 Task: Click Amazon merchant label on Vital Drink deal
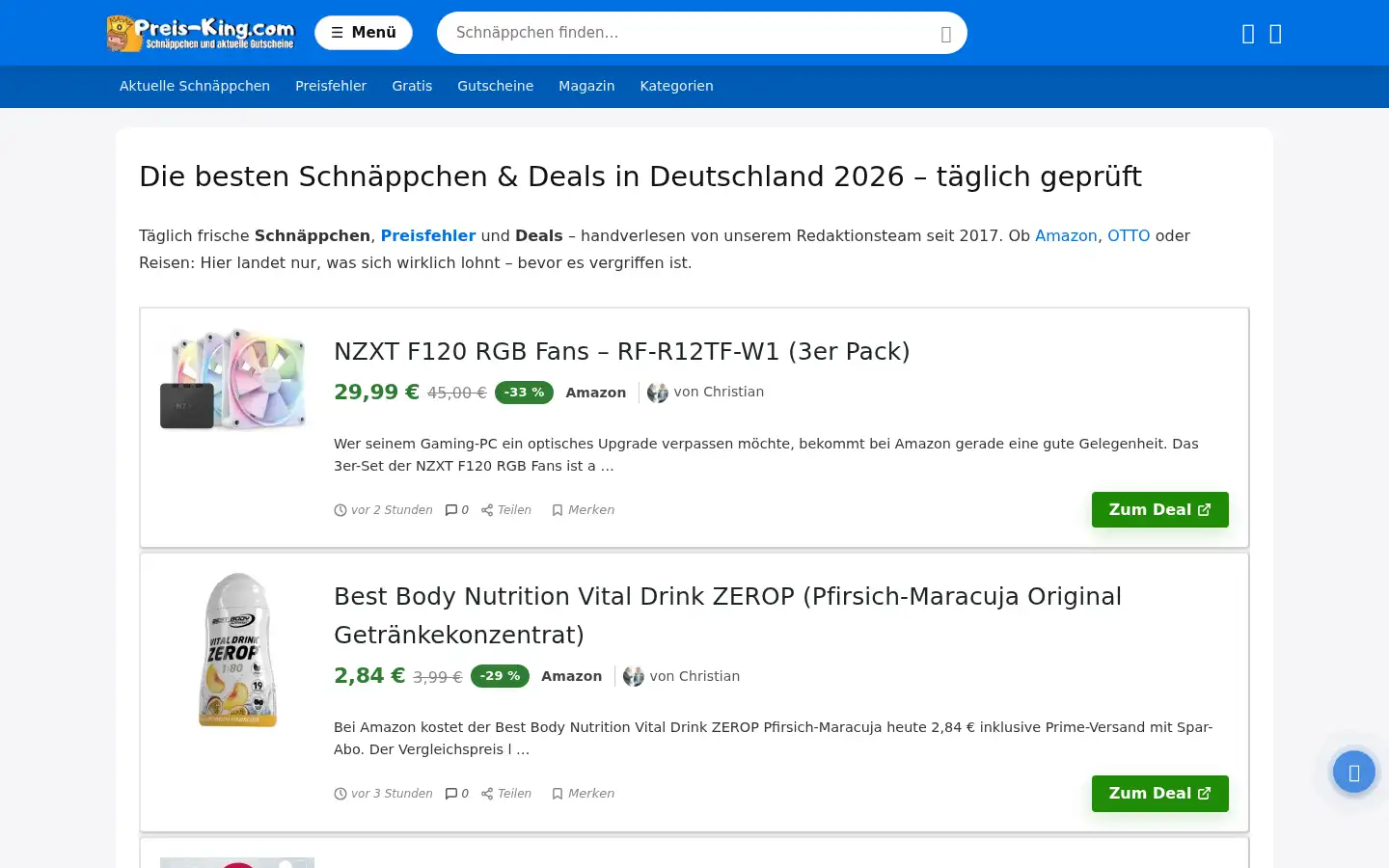click(571, 676)
